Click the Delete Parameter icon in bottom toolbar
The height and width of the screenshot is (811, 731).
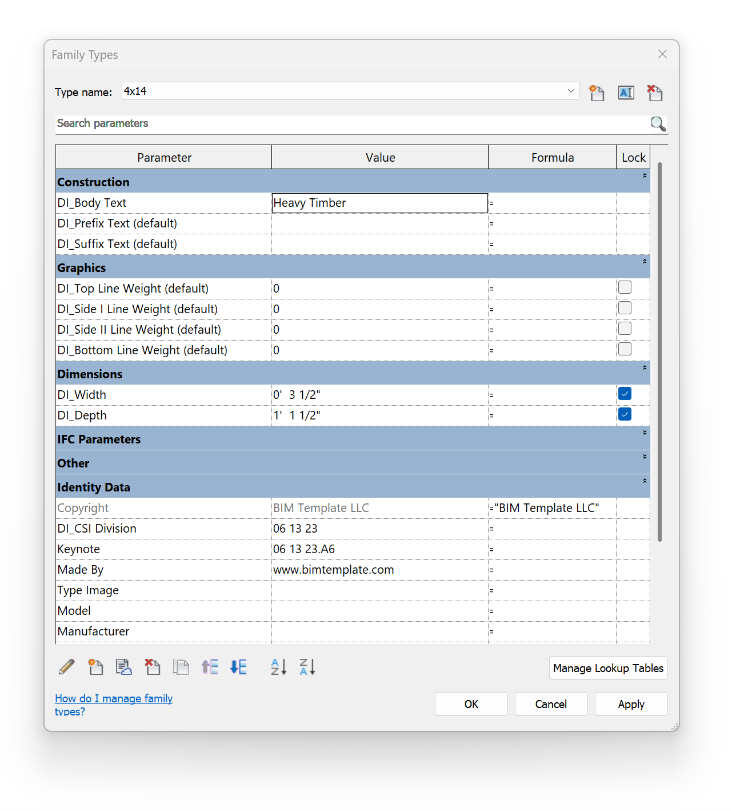[x=152, y=667]
